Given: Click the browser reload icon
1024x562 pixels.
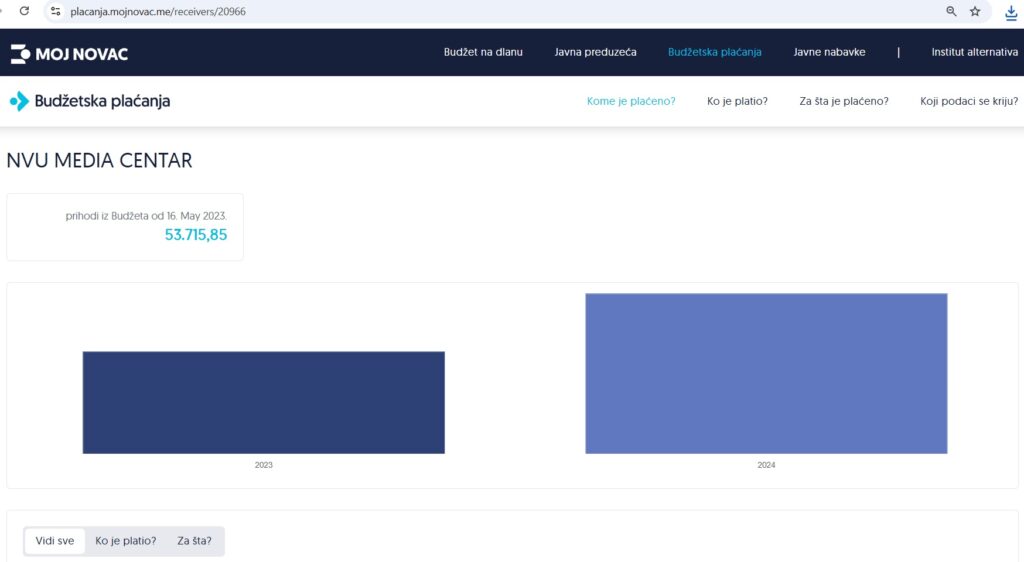Looking at the screenshot, I should [x=25, y=11].
